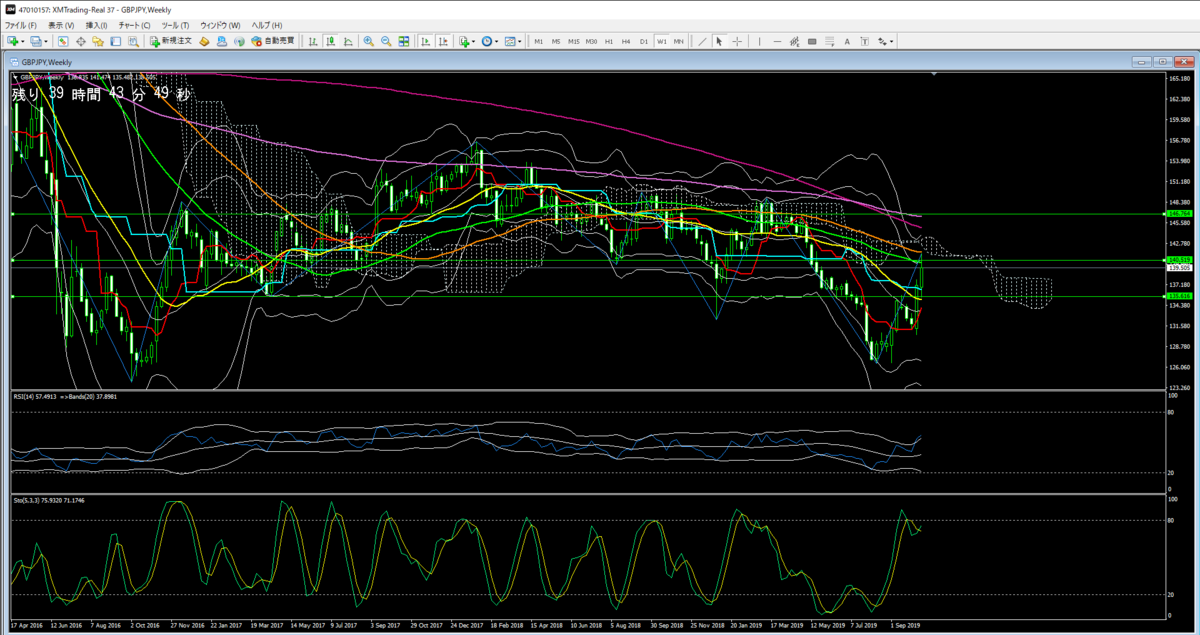
Task: Expand the Arrows objects dropdown
Action: (x=891, y=41)
